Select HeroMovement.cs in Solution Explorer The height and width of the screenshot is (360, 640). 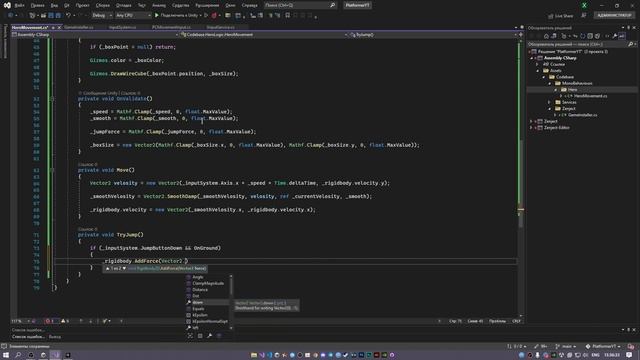pos(590,96)
